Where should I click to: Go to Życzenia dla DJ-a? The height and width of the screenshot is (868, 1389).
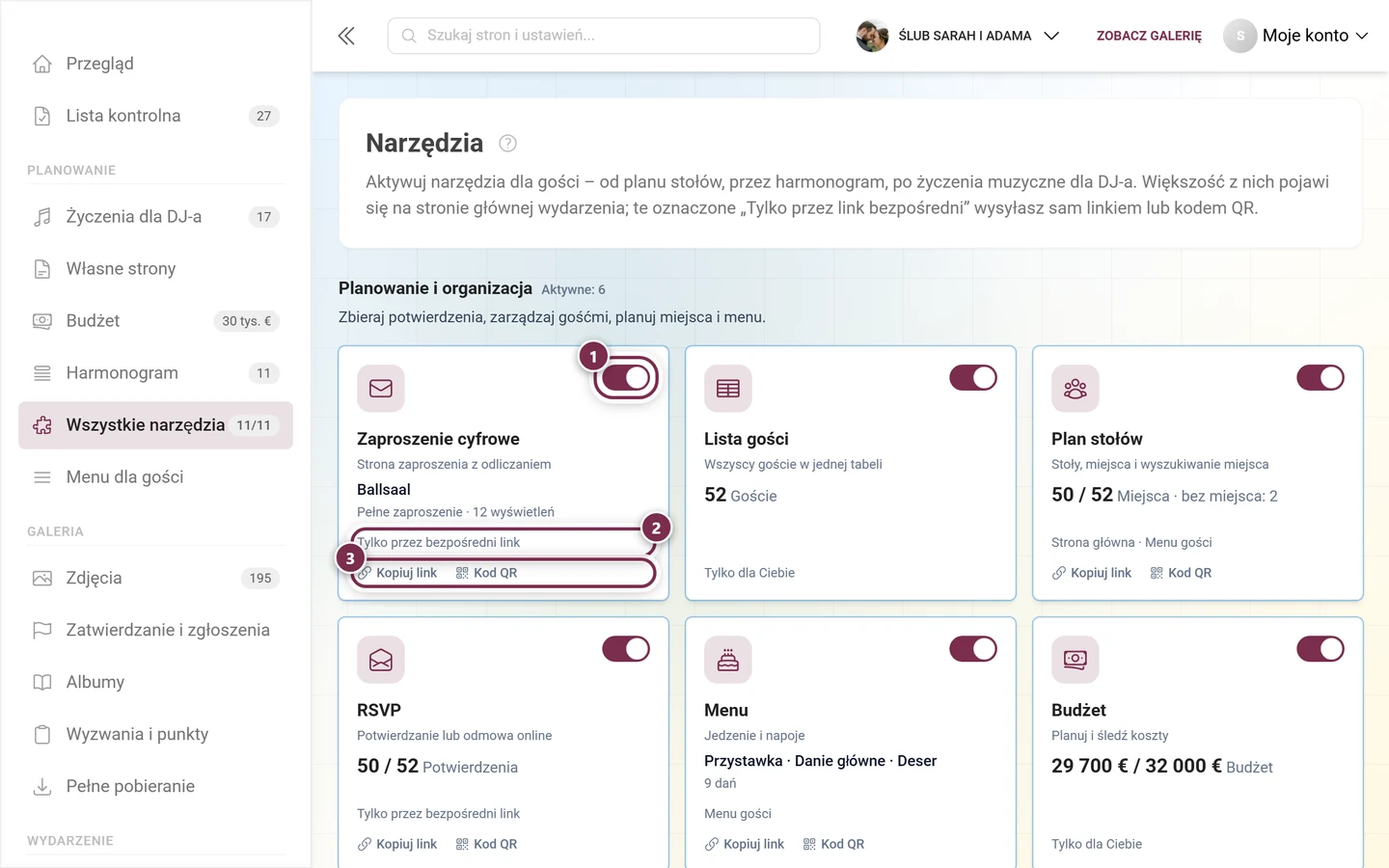coord(155,217)
